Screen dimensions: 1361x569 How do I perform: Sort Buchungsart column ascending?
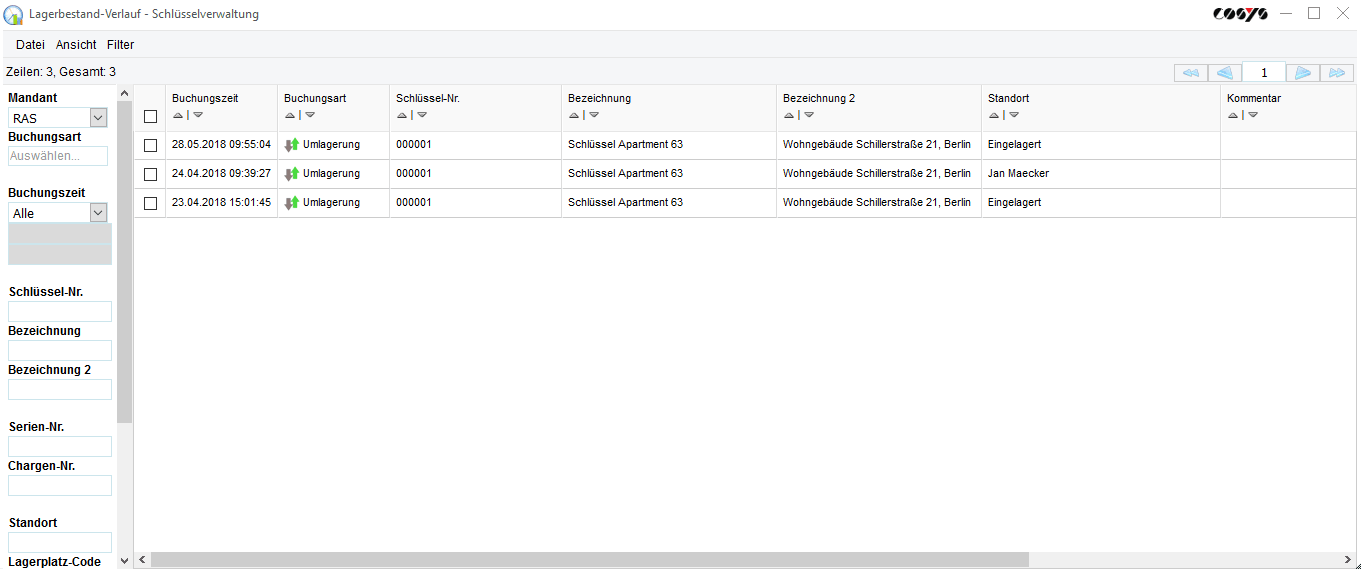click(289, 115)
